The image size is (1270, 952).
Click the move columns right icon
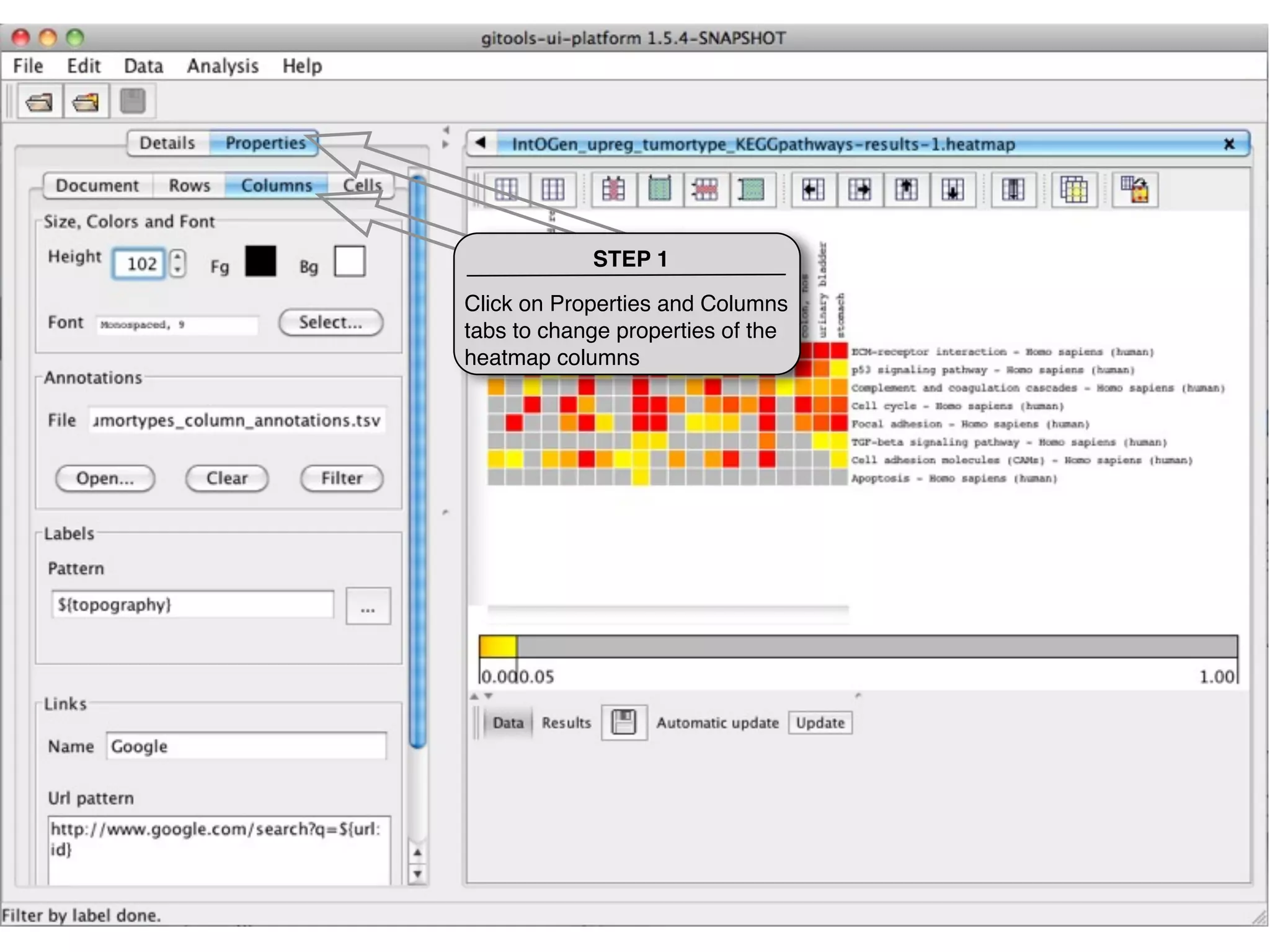tap(859, 189)
